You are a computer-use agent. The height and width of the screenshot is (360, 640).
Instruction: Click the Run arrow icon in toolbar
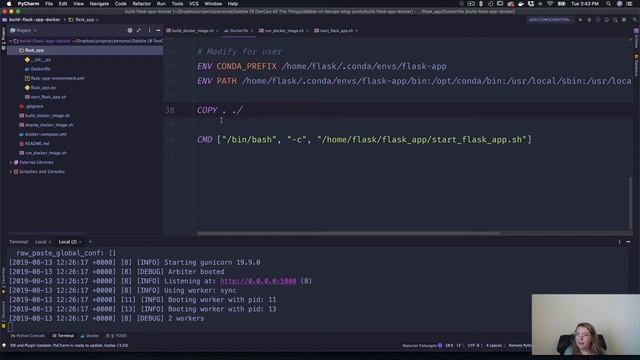pyautogui.click(x=580, y=20)
